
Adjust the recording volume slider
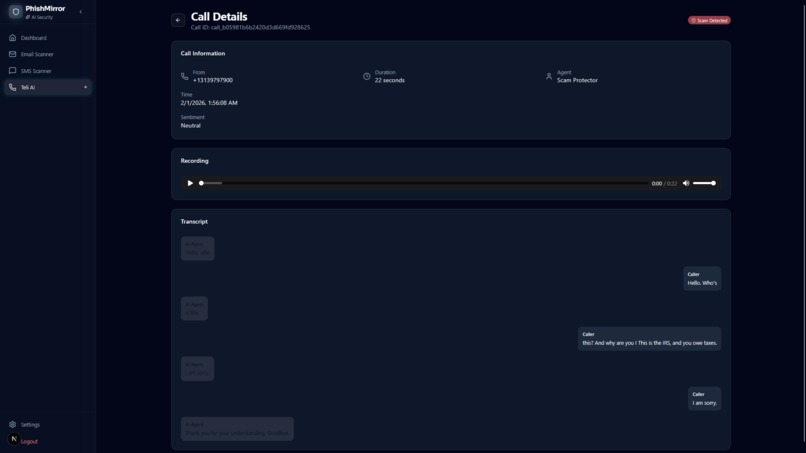pos(704,183)
